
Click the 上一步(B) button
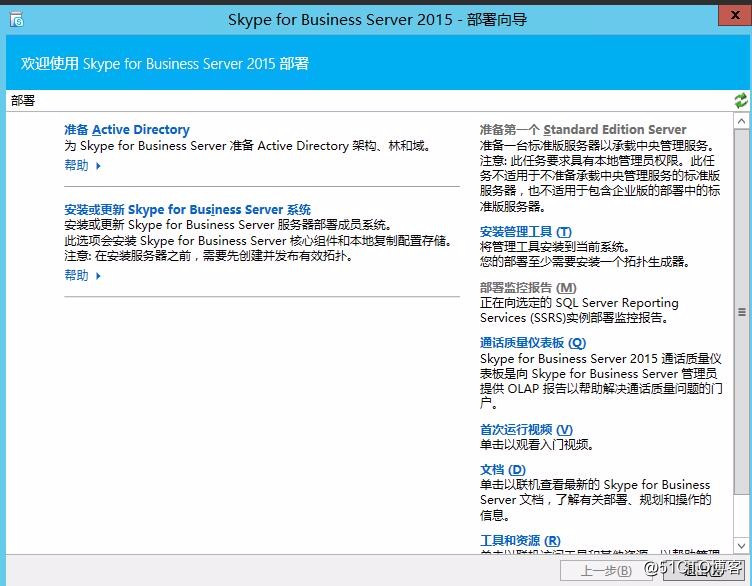pyautogui.click(x=607, y=571)
